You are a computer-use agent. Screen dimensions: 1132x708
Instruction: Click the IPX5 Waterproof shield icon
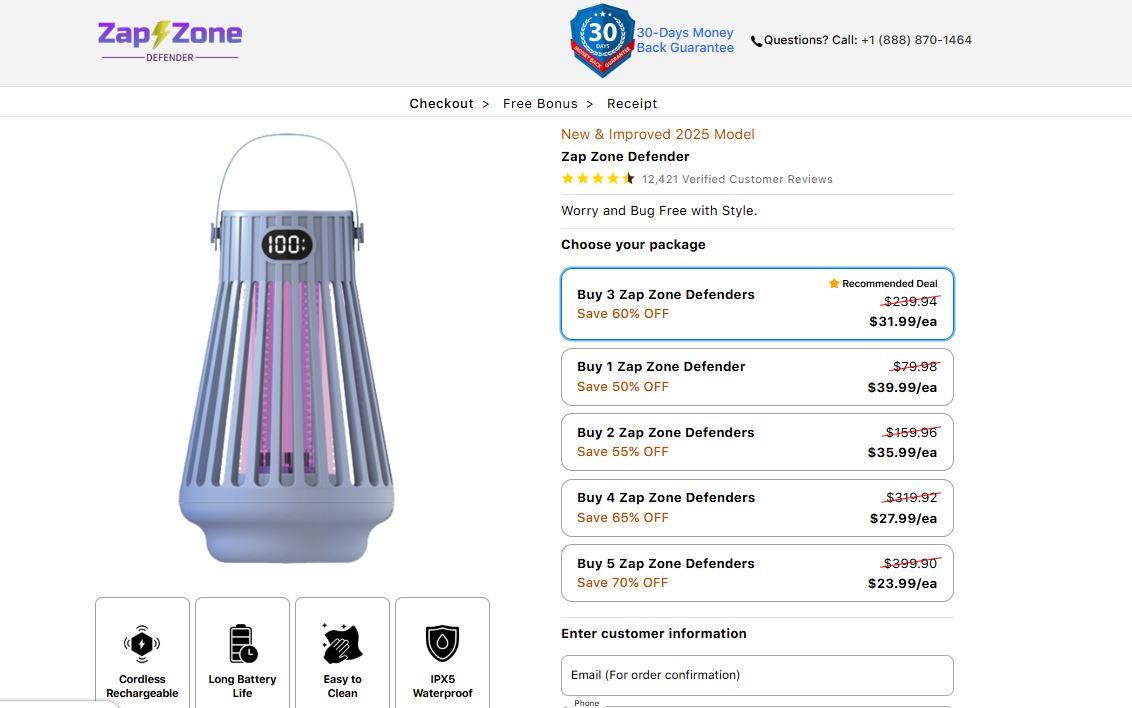click(x=442, y=644)
